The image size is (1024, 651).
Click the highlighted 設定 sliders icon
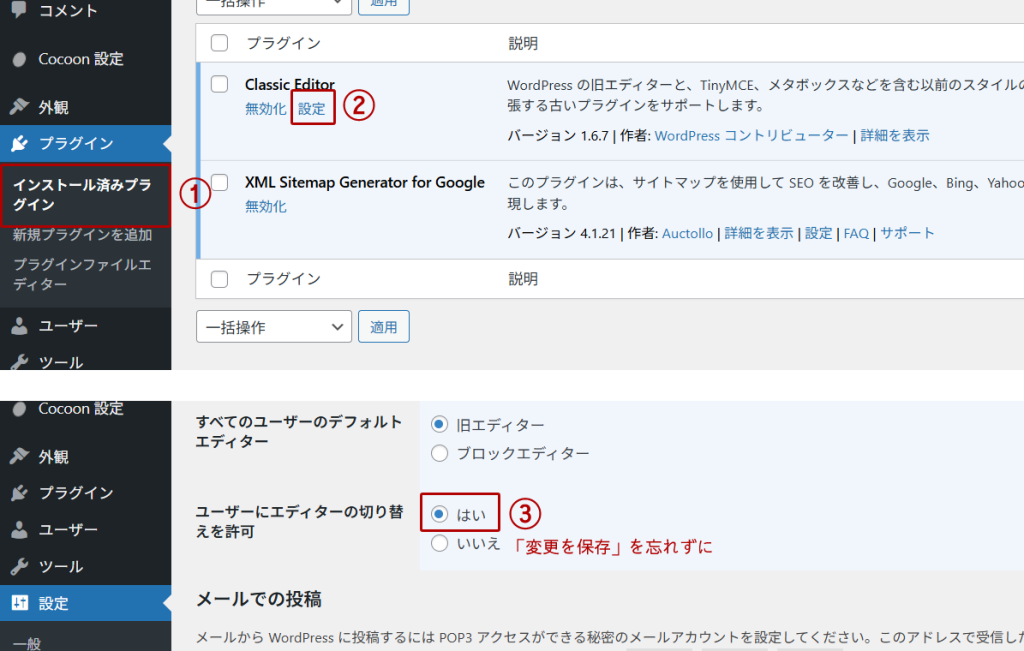coord(20,603)
